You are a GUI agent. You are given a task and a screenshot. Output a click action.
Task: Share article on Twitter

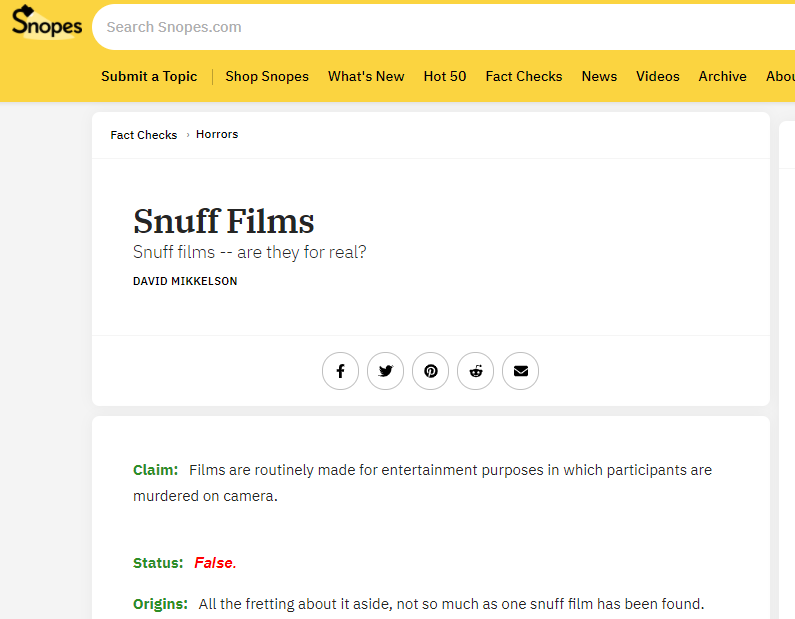pyautogui.click(x=385, y=371)
